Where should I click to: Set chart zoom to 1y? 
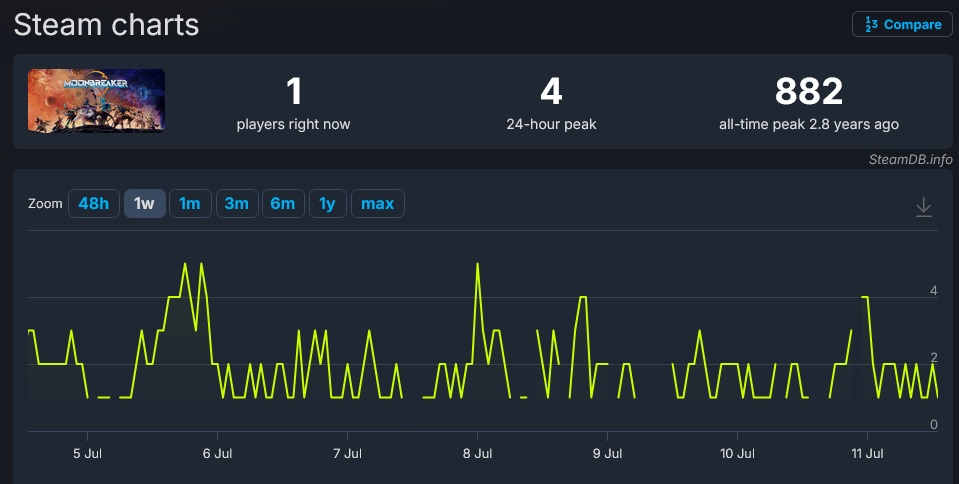(x=328, y=204)
